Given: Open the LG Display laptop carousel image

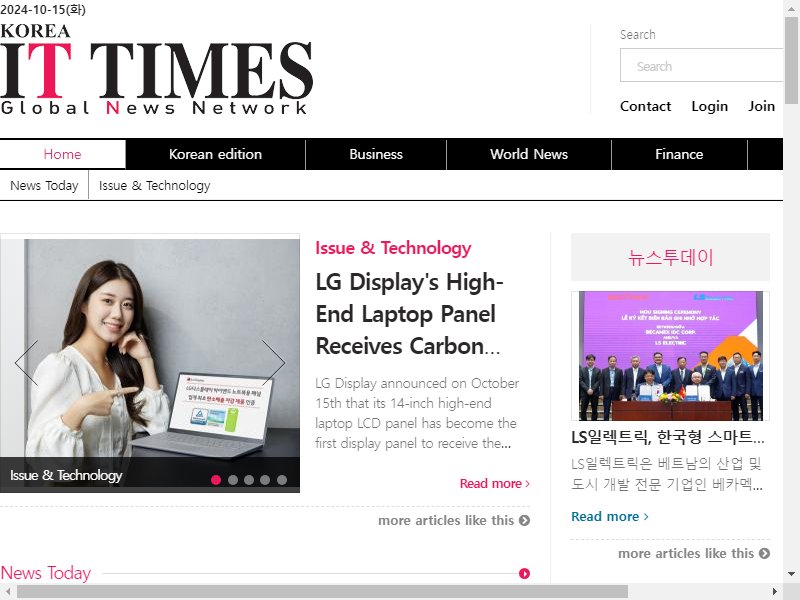Looking at the screenshot, I should point(150,365).
